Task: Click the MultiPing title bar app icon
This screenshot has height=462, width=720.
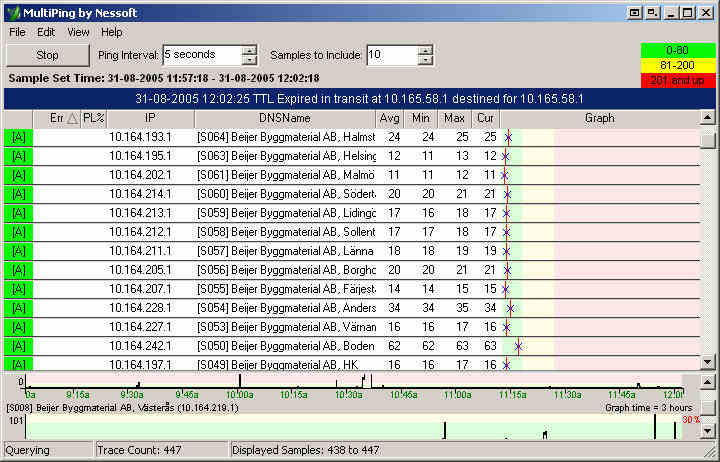Action: coord(14,13)
